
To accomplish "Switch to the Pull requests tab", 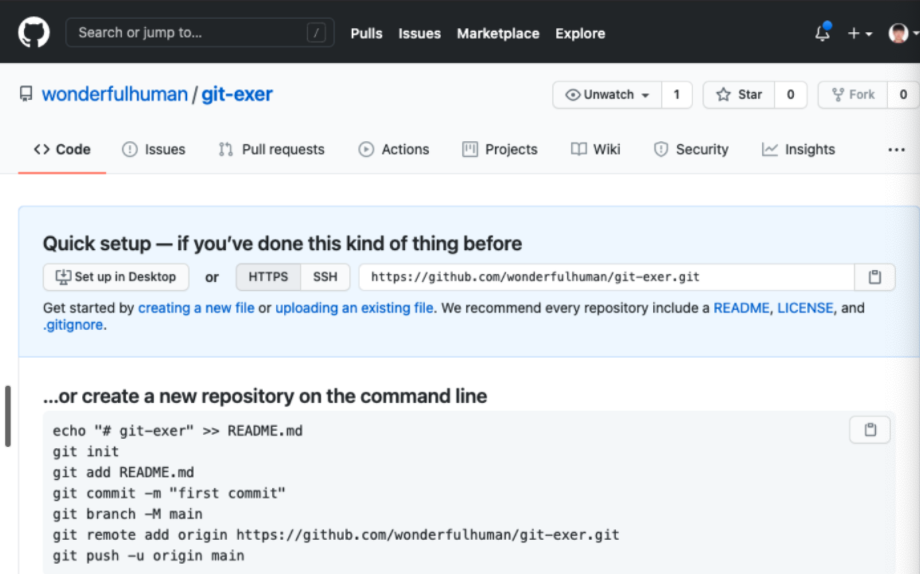I will pyautogui.click(x=271, y=150).
